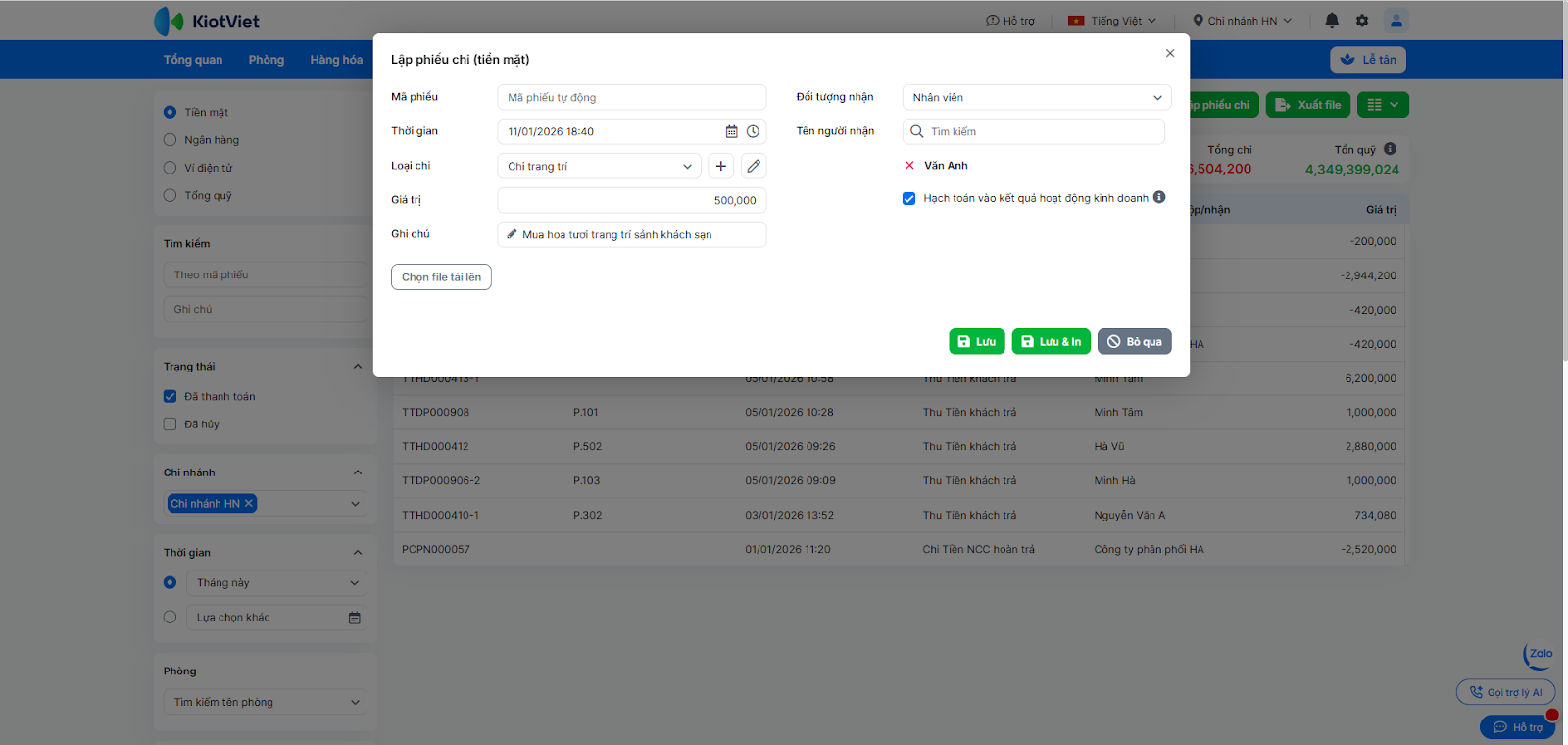Remove the Chi nhánh HN filter tag
1568x745 pixels.
[249, 503]
